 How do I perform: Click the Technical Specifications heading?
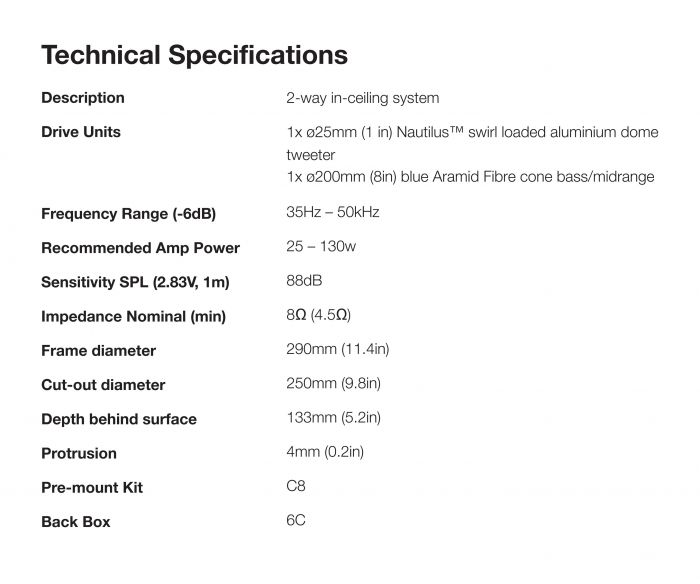(x=194, y=54)
